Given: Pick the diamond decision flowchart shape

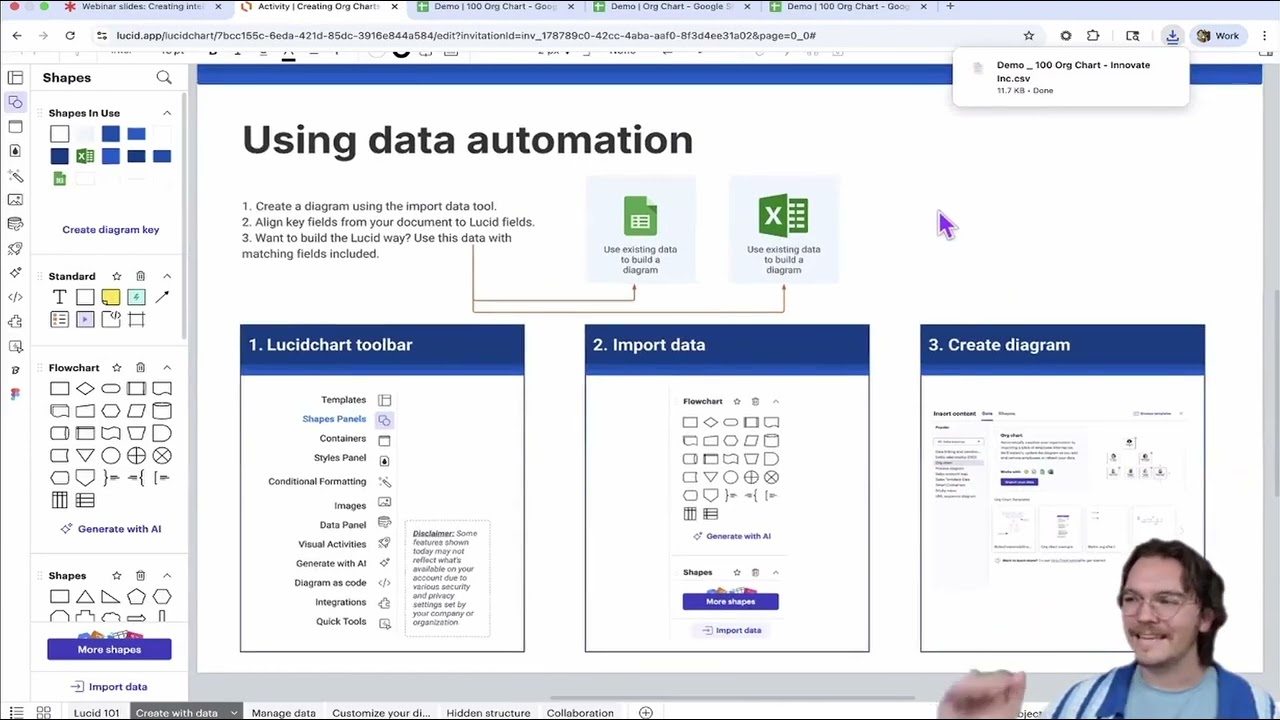Looking at the screenshot, I should (x=85, y=388).
